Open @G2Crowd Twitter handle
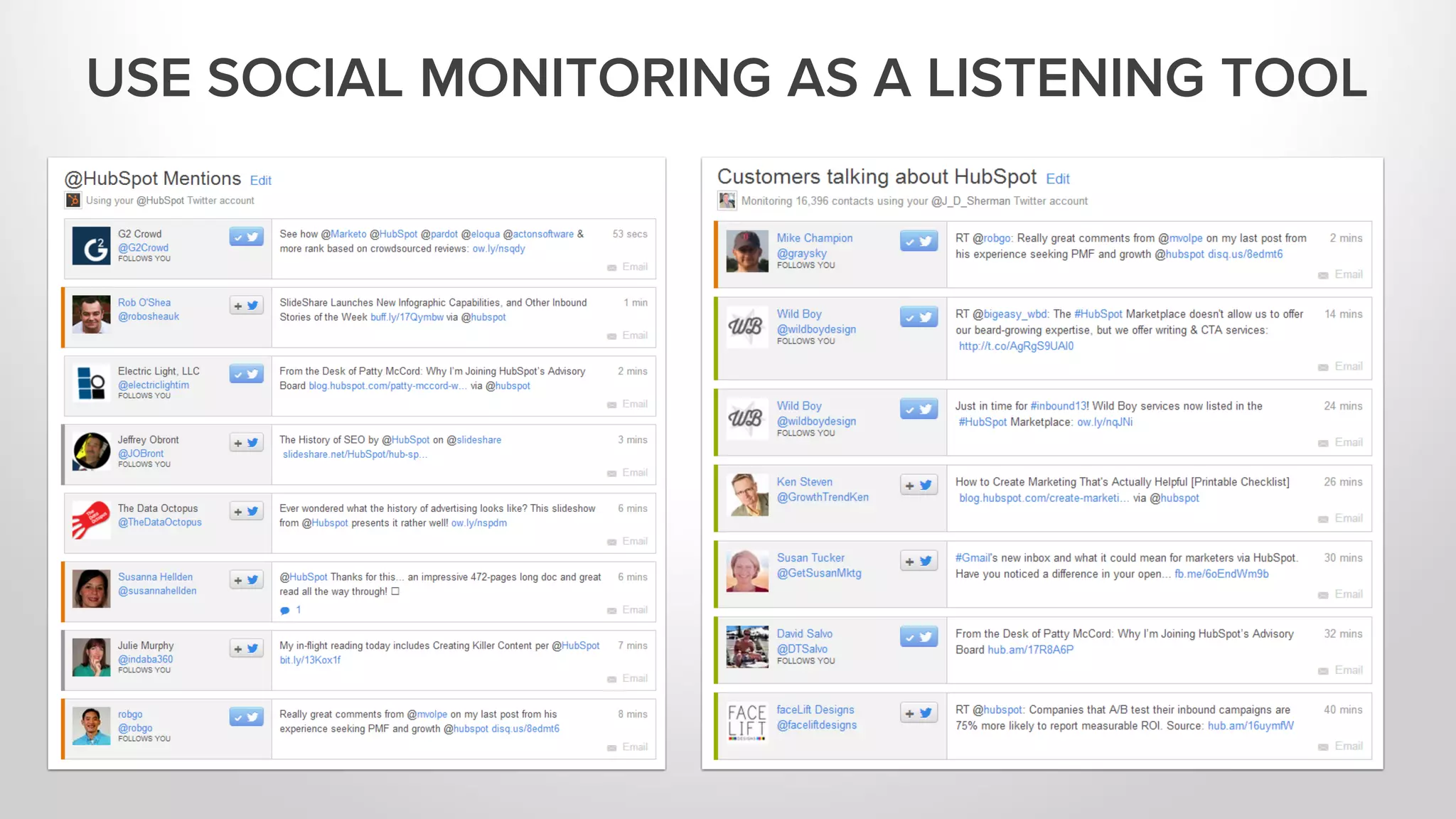This screenshot has height=819, width=1456. tap(143, 248)
